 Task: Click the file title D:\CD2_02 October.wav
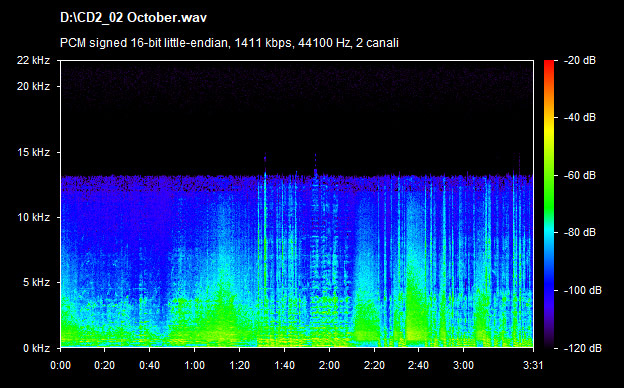tap(133, 18)
